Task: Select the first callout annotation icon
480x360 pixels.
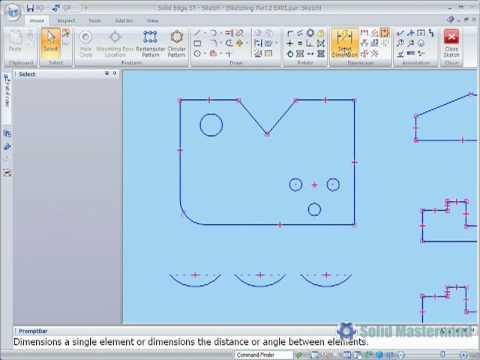Action: click(401, 33)
